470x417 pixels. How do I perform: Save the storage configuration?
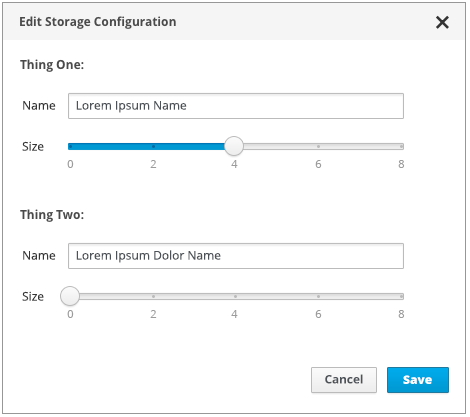point(418,380)
